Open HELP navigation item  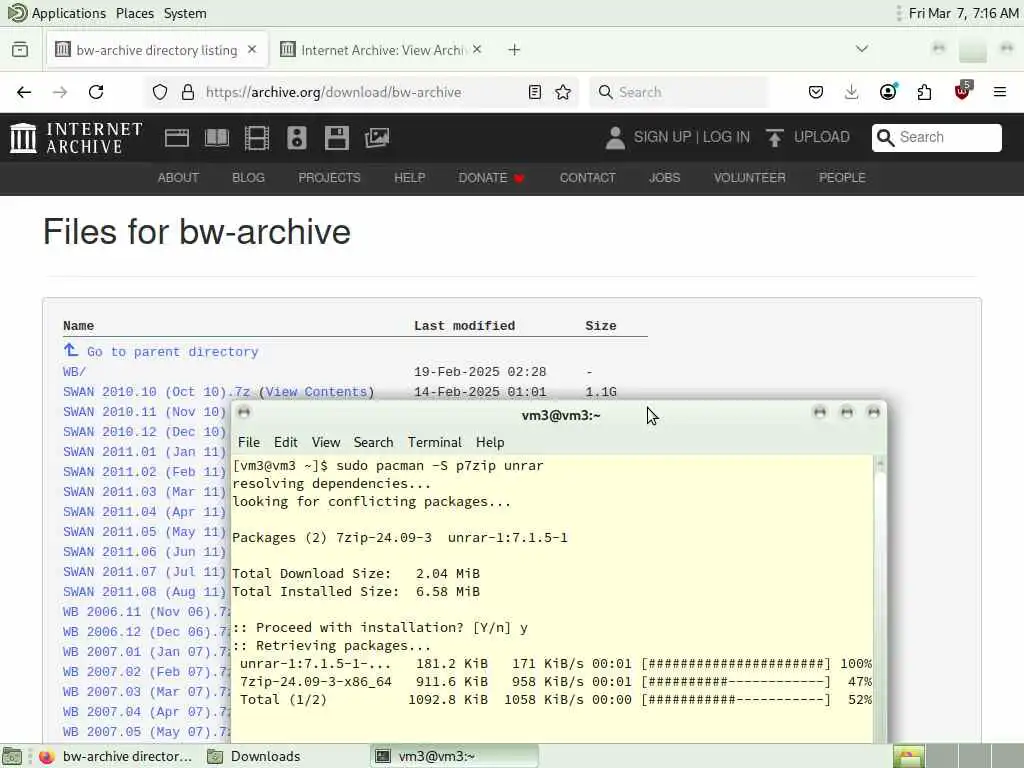(409, 178)
